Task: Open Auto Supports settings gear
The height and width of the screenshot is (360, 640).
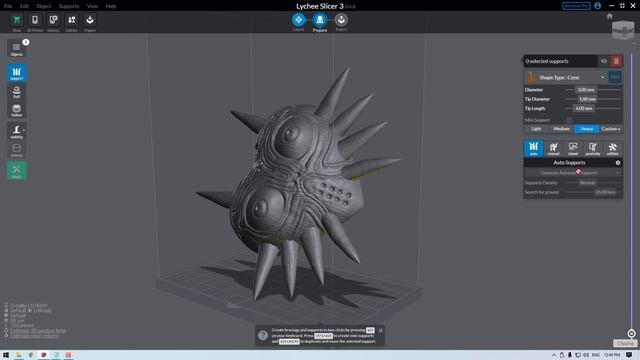Action: (618, 163)
